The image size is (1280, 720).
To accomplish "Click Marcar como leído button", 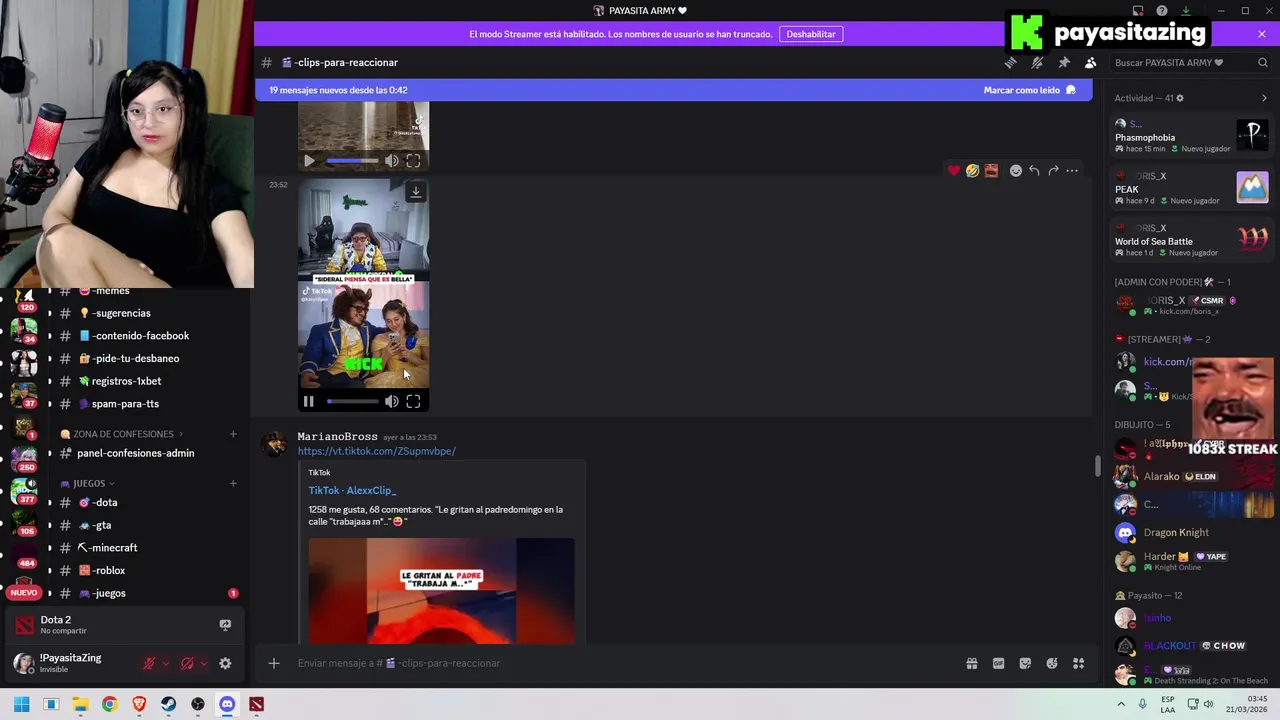I will (x=1029, y=90).
